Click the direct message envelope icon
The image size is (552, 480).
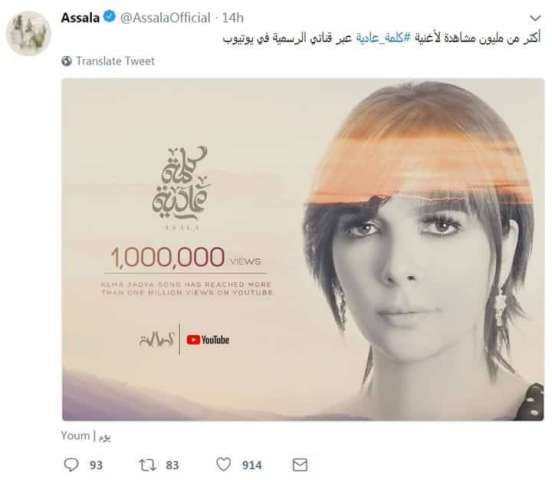(300, 465)
